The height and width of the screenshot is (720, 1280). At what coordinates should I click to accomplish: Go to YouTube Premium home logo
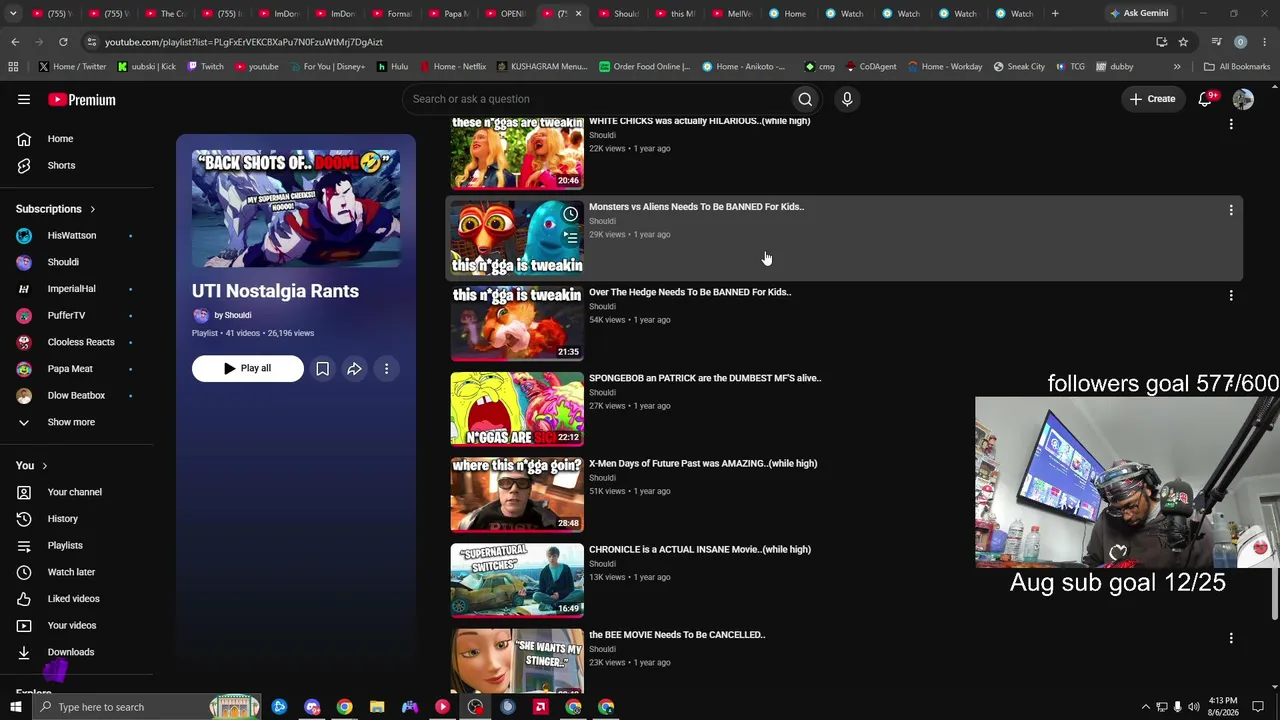click(x=82, y=99)
